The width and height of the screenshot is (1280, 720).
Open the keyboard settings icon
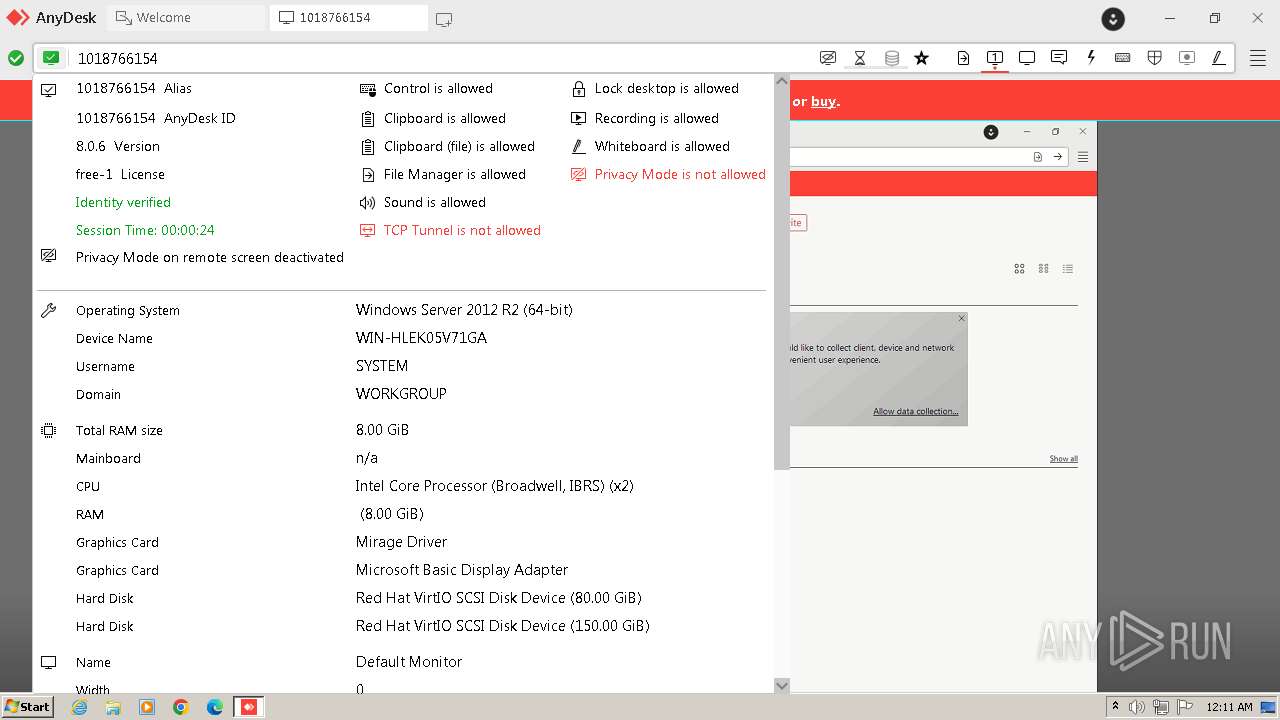(x=1123, y=58)
